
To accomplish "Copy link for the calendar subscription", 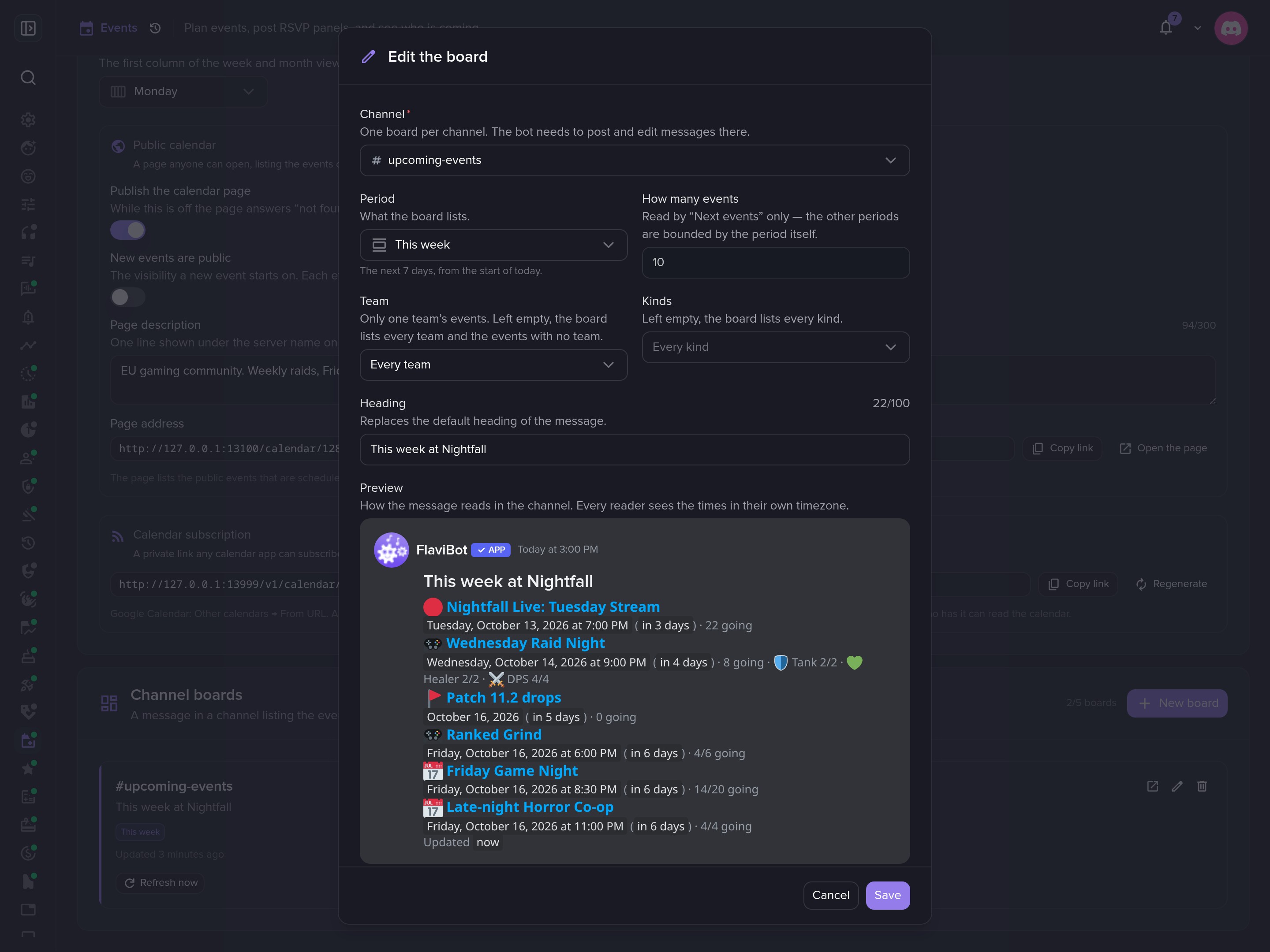I will [x=1078, y=584].
